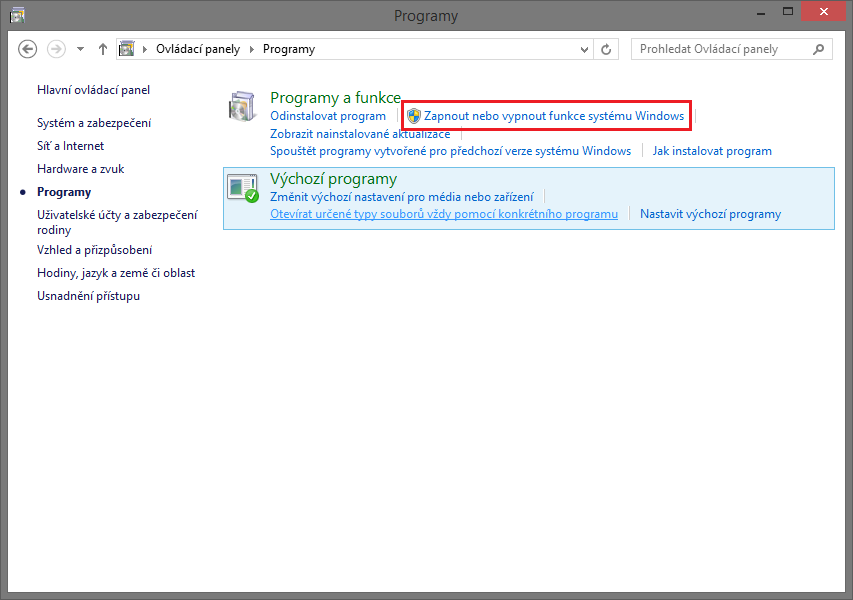Click the Up one level arrow
This screenshot has height=600, width=853.
pyautogui.click(x=102, y=48)
